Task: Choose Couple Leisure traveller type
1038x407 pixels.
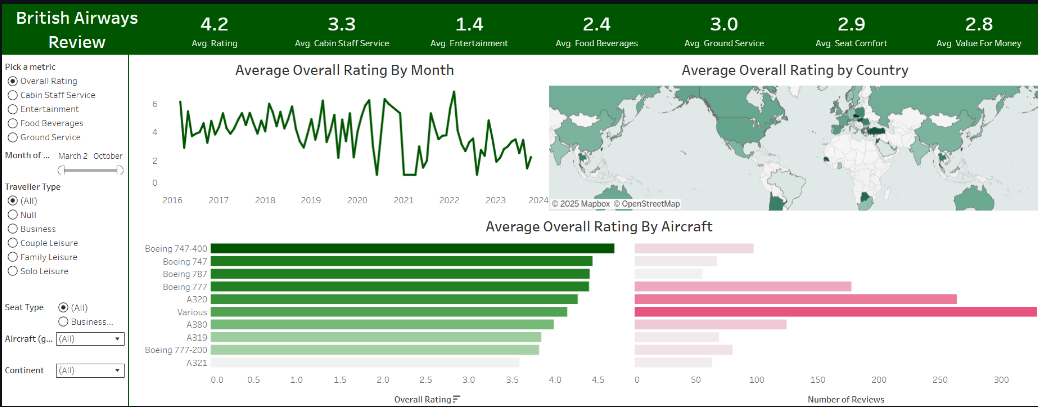Action: click(x=13, y=243)
